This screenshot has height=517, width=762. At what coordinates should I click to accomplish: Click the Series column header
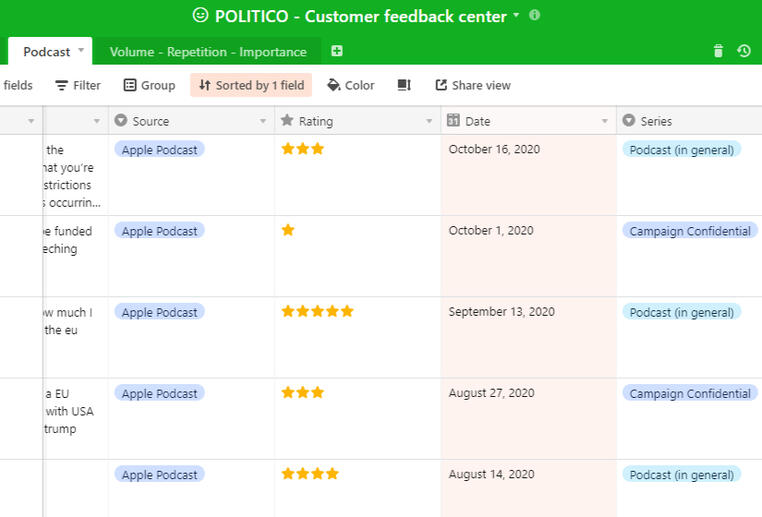click(689, 121)
